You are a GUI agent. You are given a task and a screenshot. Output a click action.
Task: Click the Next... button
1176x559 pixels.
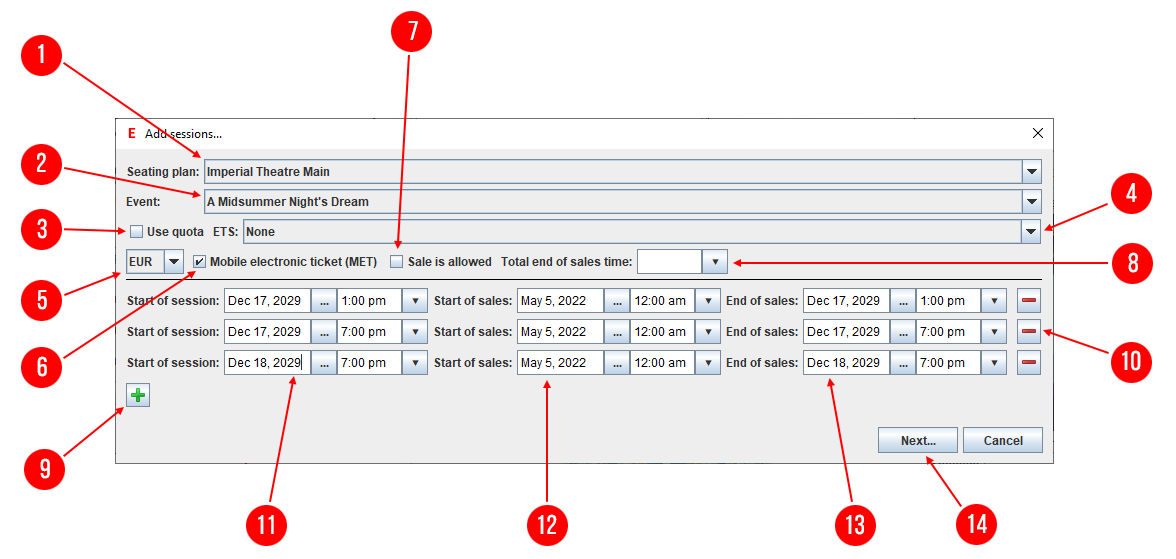coord(918,440)
